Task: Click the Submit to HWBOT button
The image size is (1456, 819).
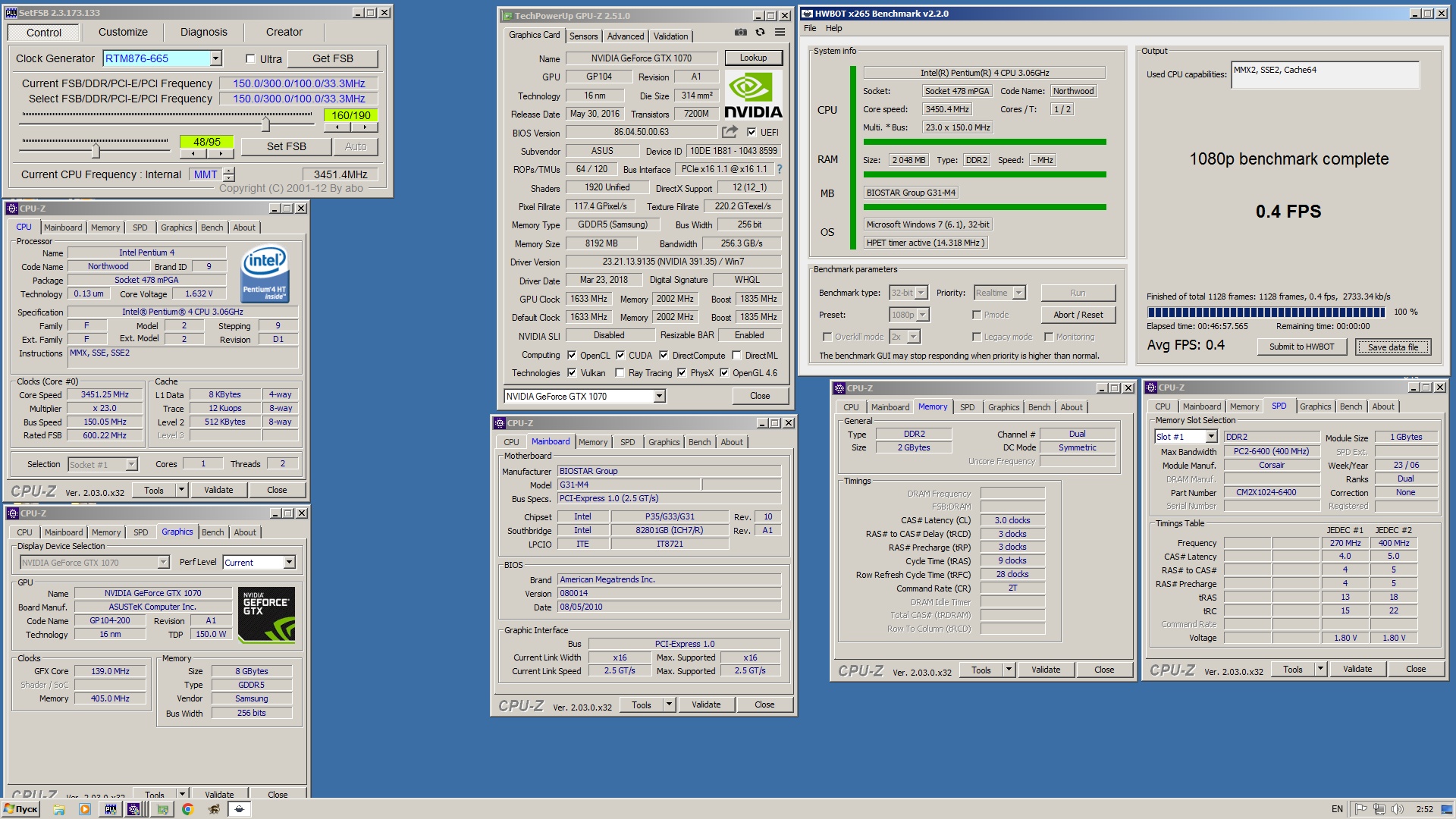Action: pos(1301,347)
